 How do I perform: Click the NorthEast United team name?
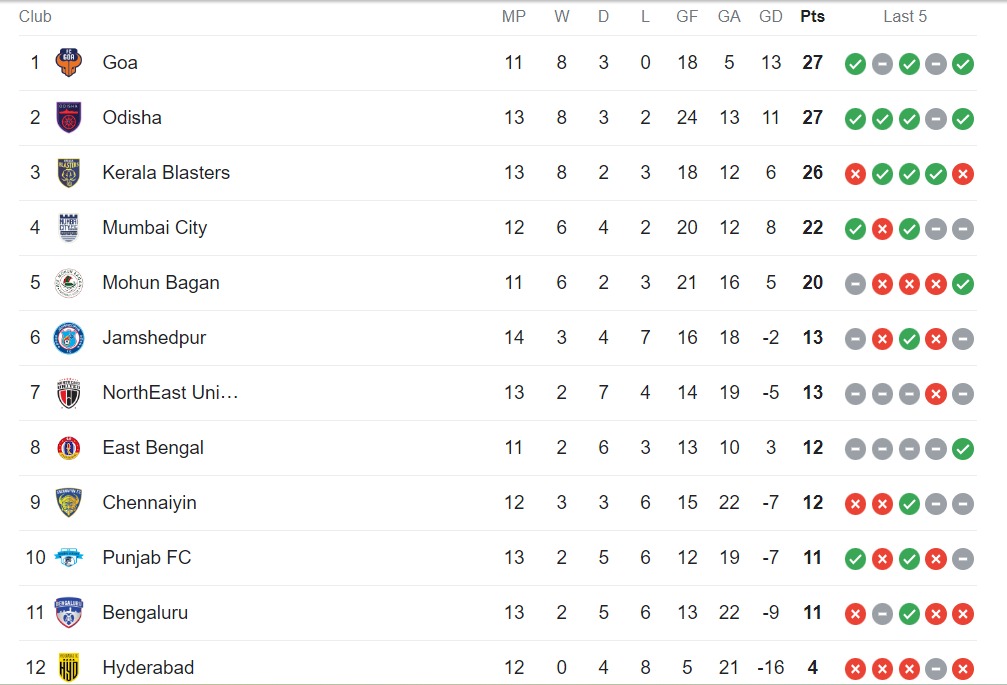[170, 393]
